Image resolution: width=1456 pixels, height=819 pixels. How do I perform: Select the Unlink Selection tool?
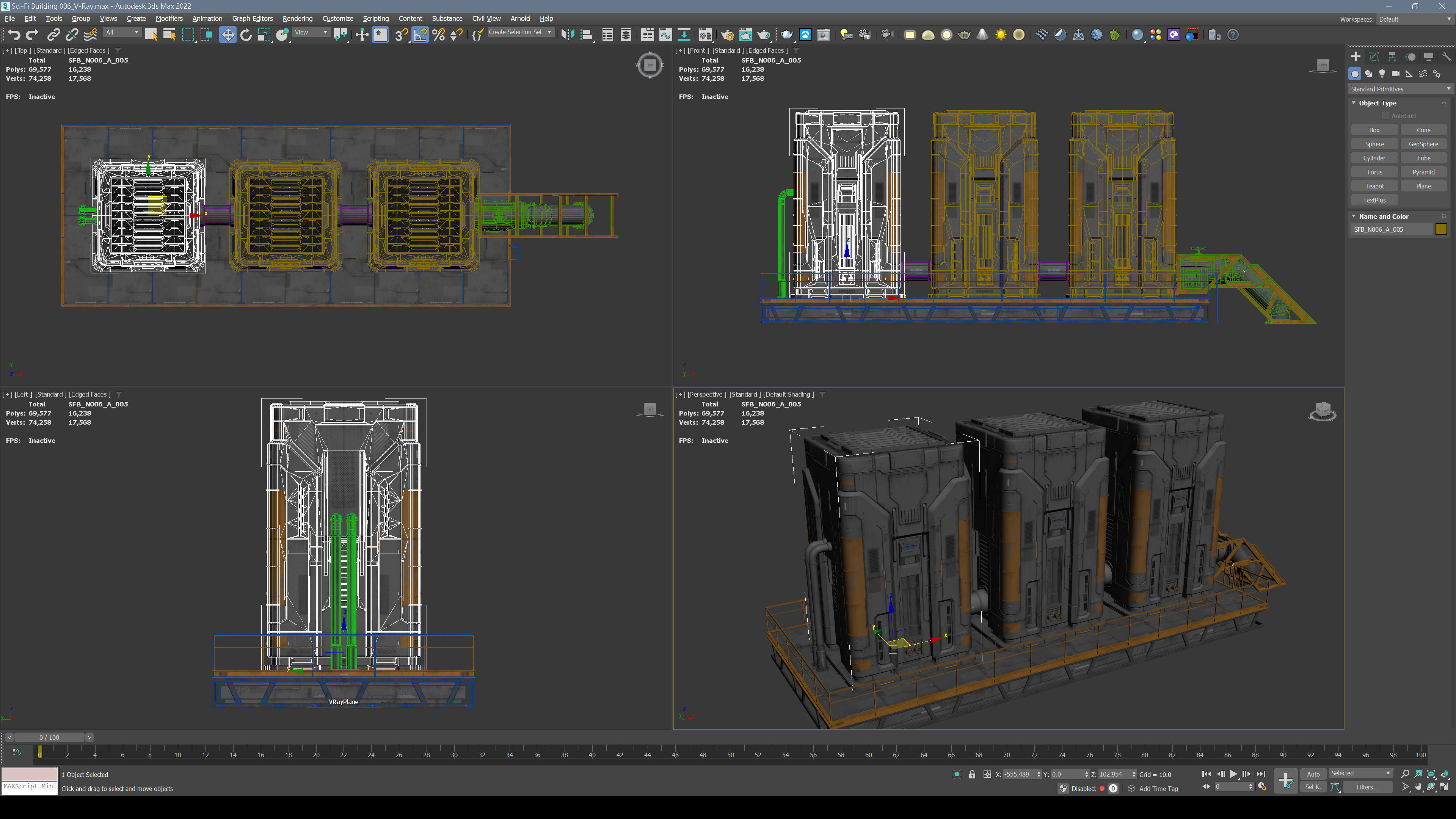[72, 35]
